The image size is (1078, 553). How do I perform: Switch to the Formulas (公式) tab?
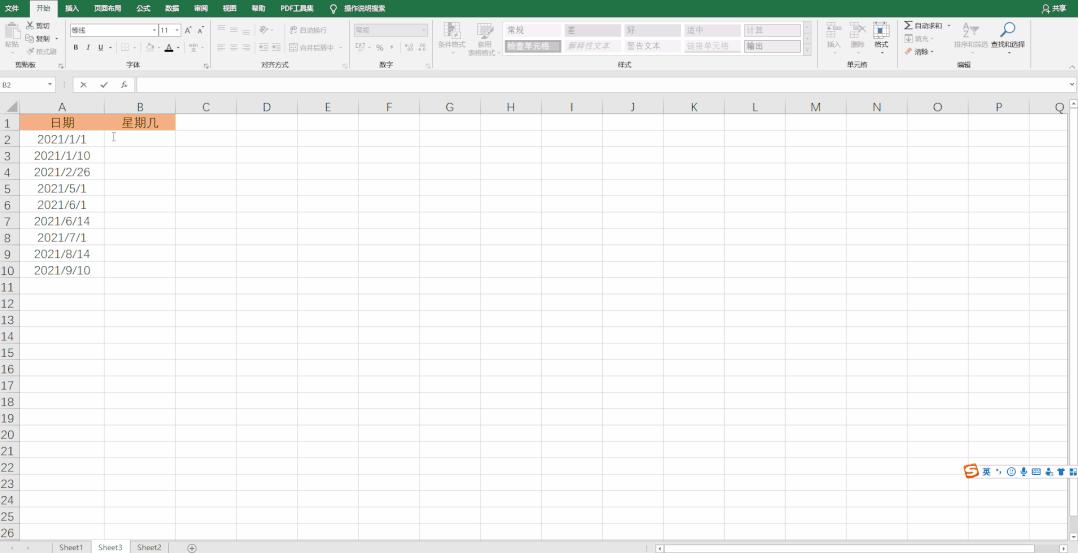[x=143, y=8]
